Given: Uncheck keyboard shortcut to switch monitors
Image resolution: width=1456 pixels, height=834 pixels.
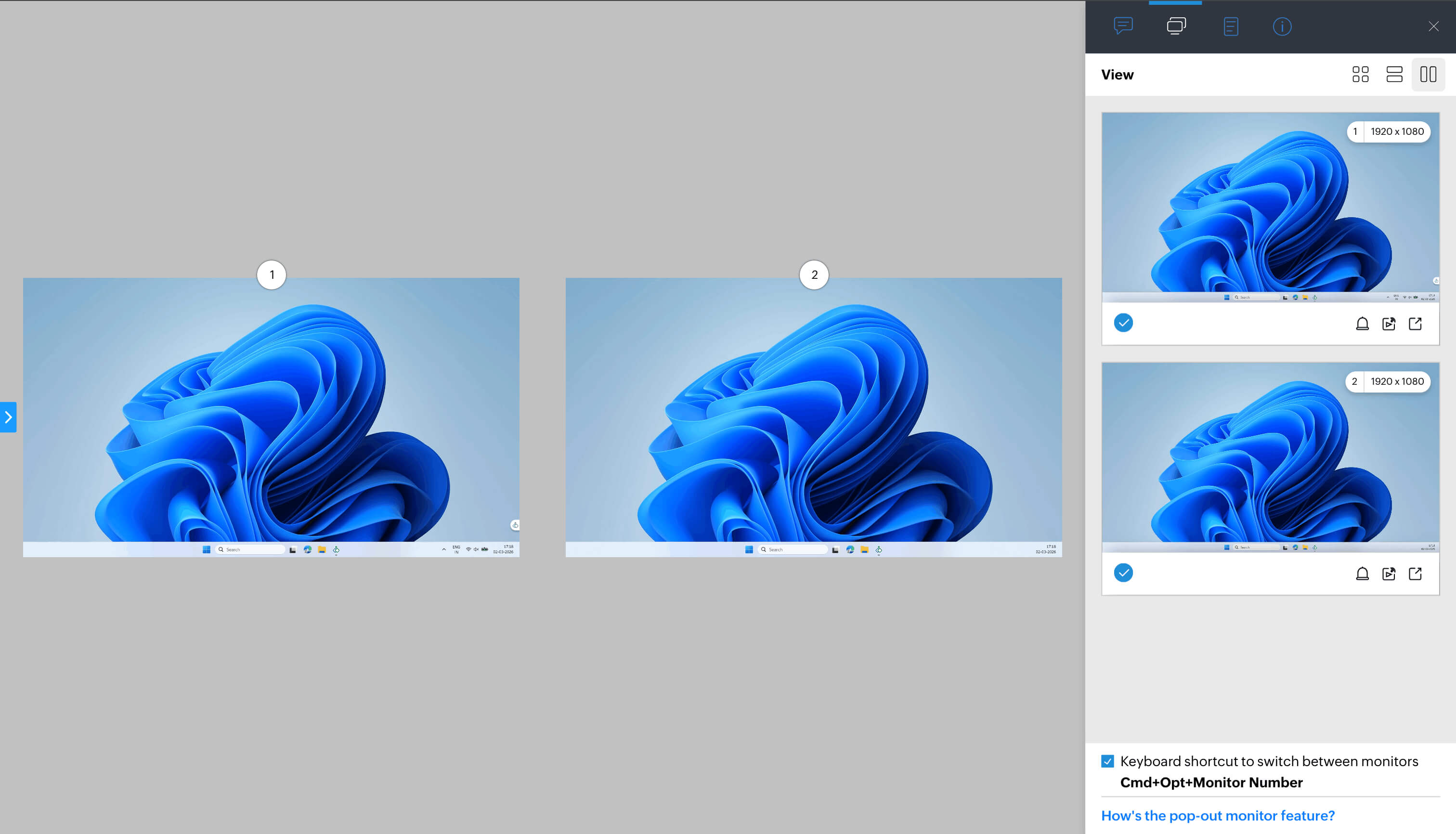Looking at the screenshot, I should coord(1107,761).
